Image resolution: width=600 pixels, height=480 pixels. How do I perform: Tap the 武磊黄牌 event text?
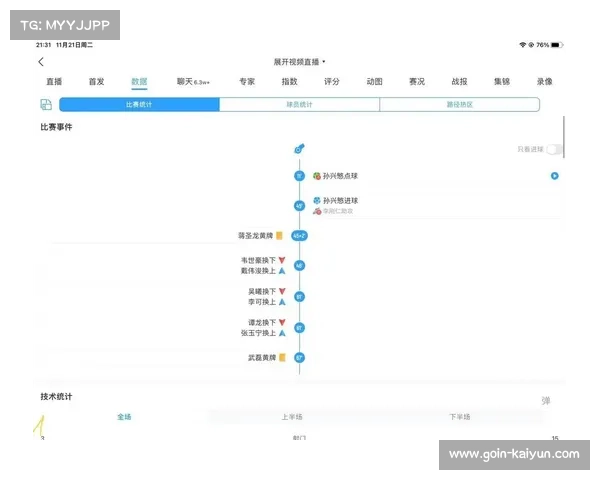[x=262, y=358]
